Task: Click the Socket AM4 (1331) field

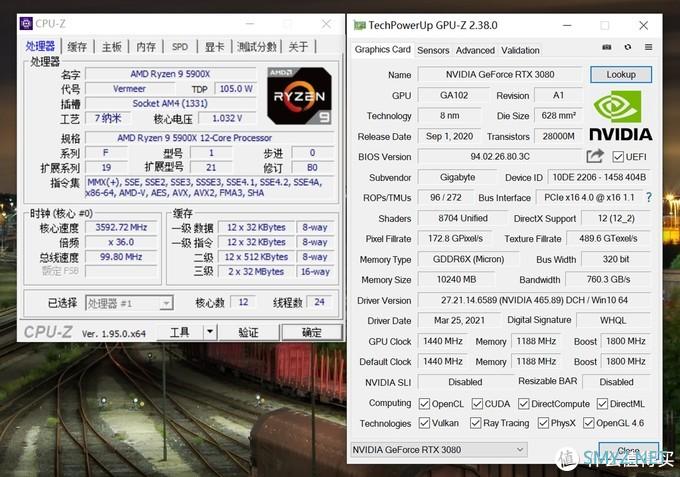Action: coord(170,103)
